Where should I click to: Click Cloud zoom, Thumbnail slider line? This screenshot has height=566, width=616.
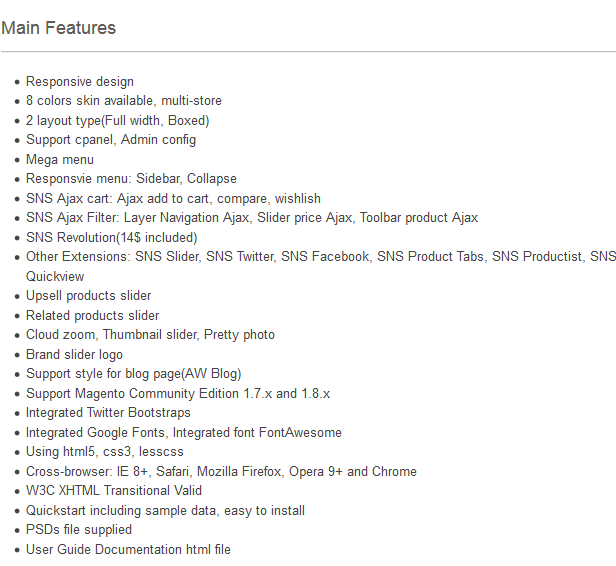coord(150,335)
